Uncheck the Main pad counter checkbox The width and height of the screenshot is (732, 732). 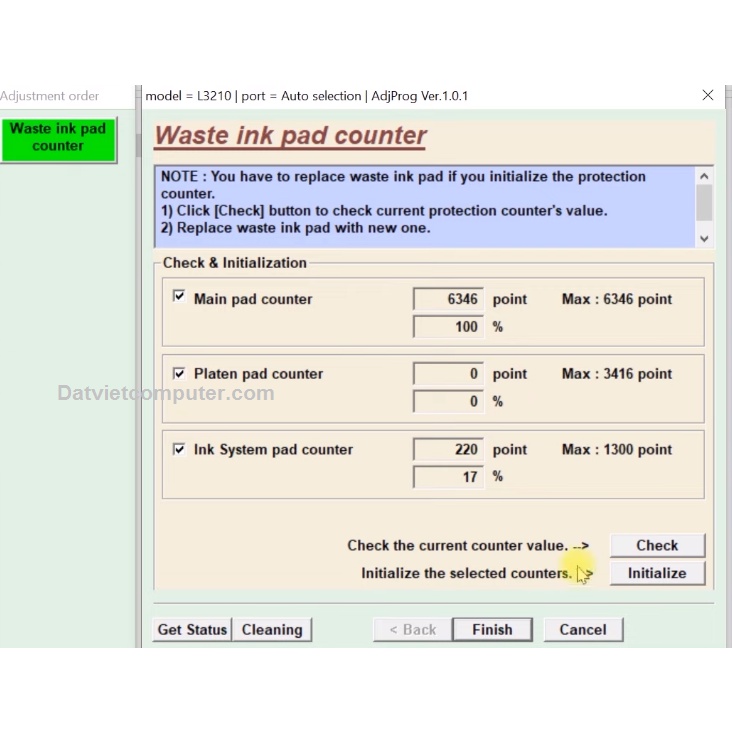pyautogui.click(x=179, y=297)
